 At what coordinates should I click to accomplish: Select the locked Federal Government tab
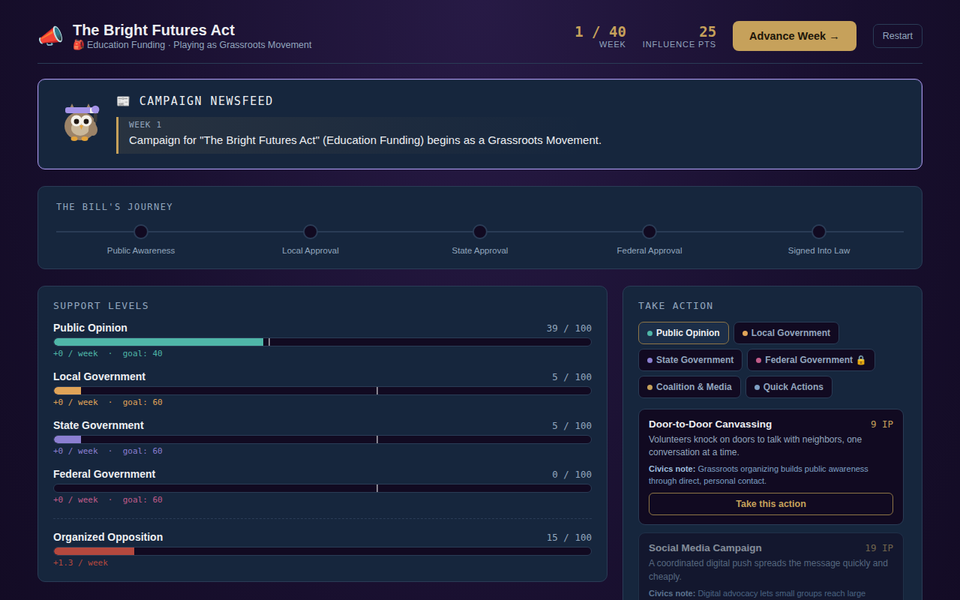[x=811, y=360]
